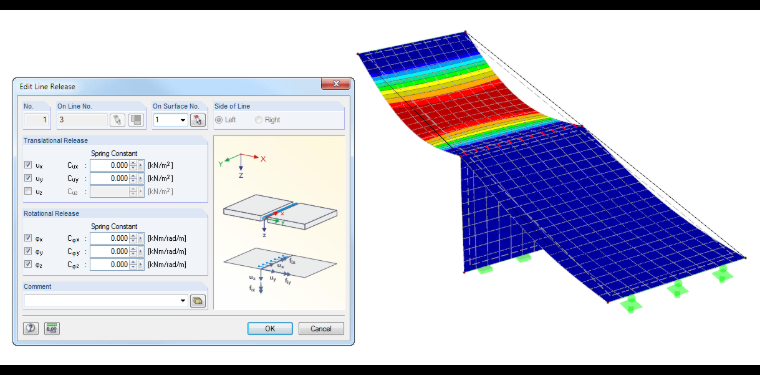Click the Cφz spring constant spinner

pyautogui.click(x=133, y=265)
